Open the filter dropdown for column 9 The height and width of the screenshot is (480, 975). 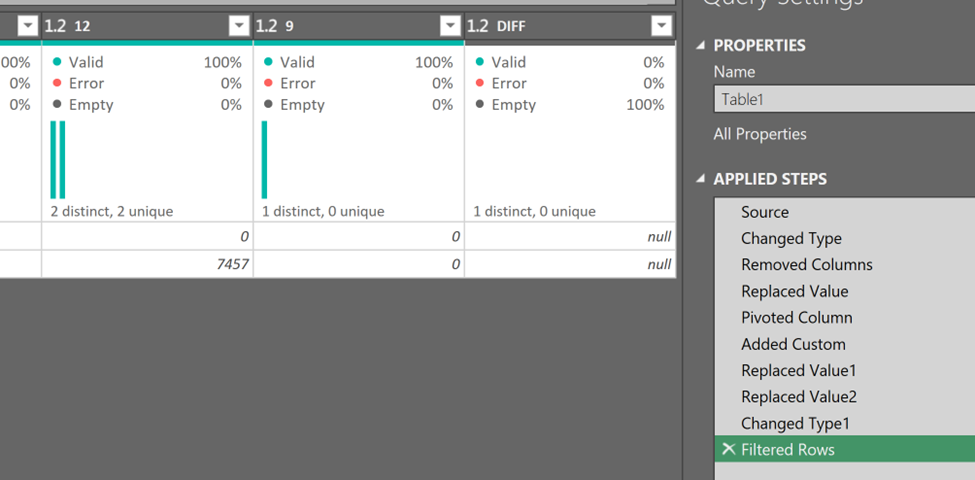point(450,26)
